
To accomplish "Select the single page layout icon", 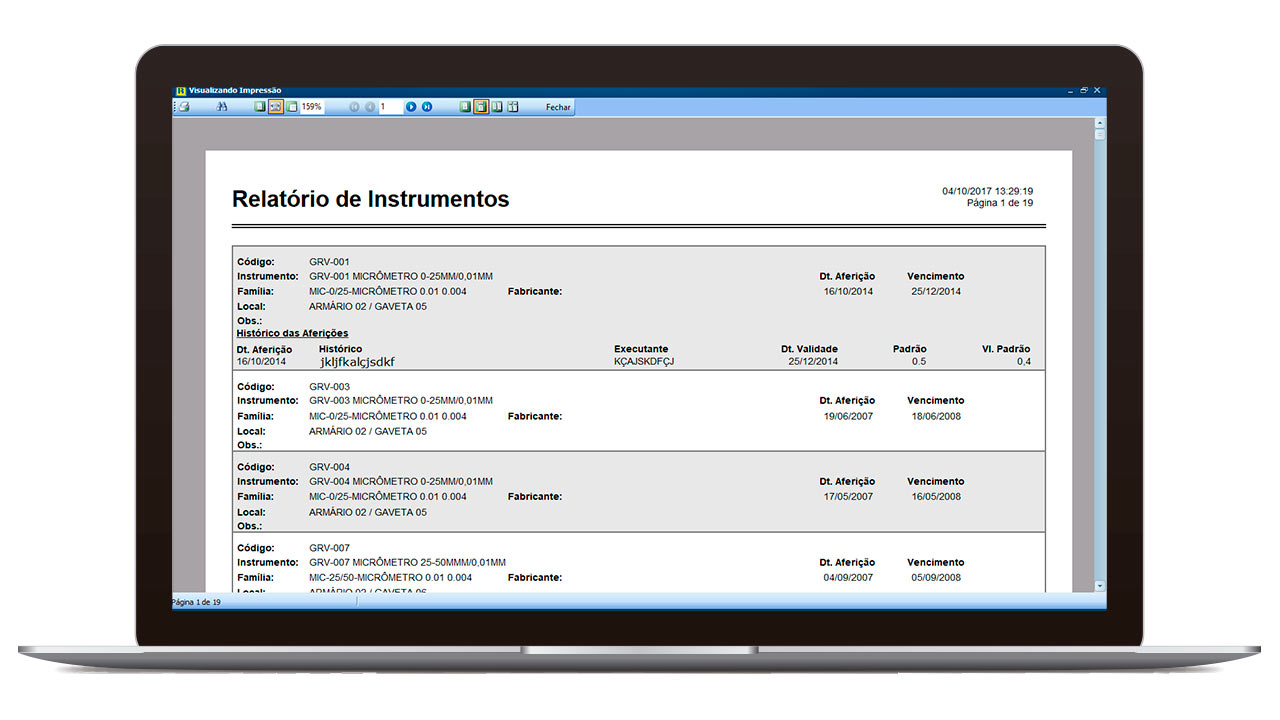I will pos(465,107).
